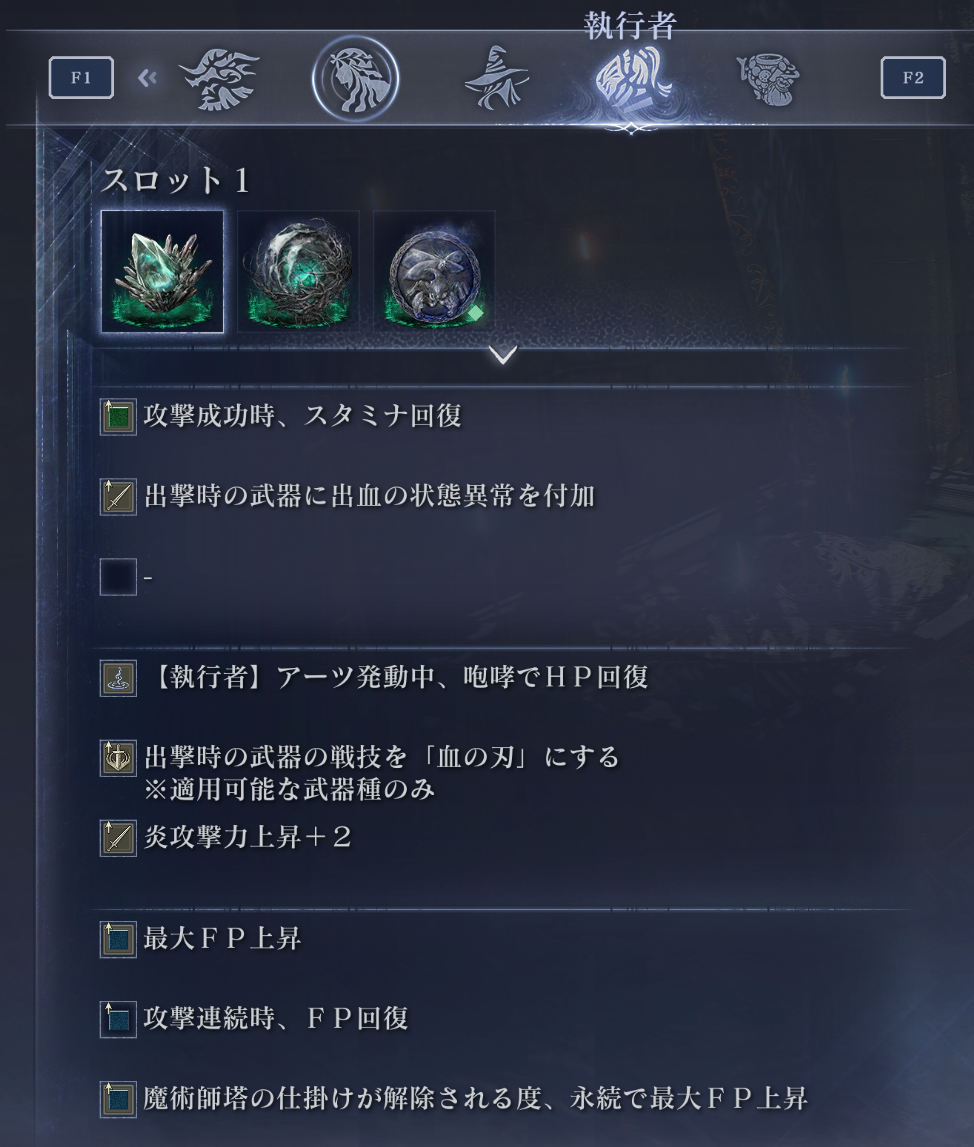
Task: Click the F1 previous page button
Action: tap(81, 78)
